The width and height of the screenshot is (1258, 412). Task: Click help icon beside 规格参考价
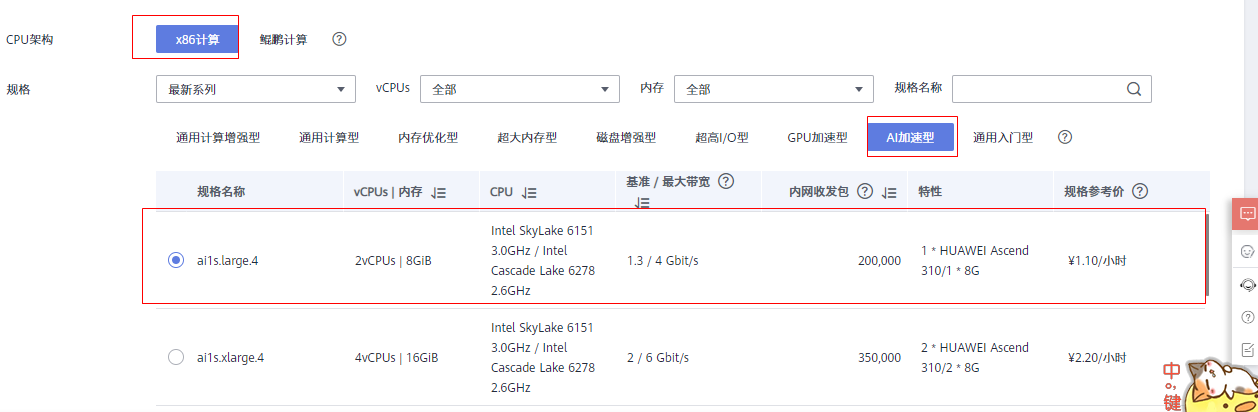(1140, 191)
